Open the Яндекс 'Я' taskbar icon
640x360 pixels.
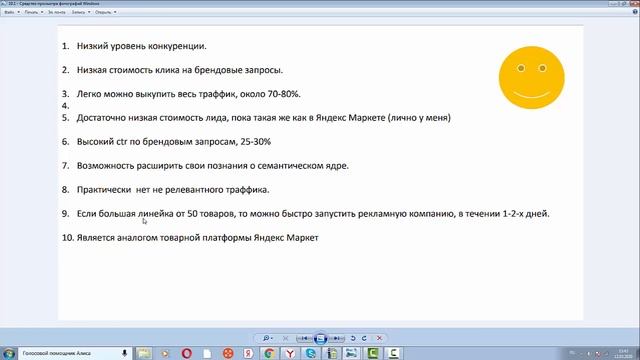coord(248,353)
